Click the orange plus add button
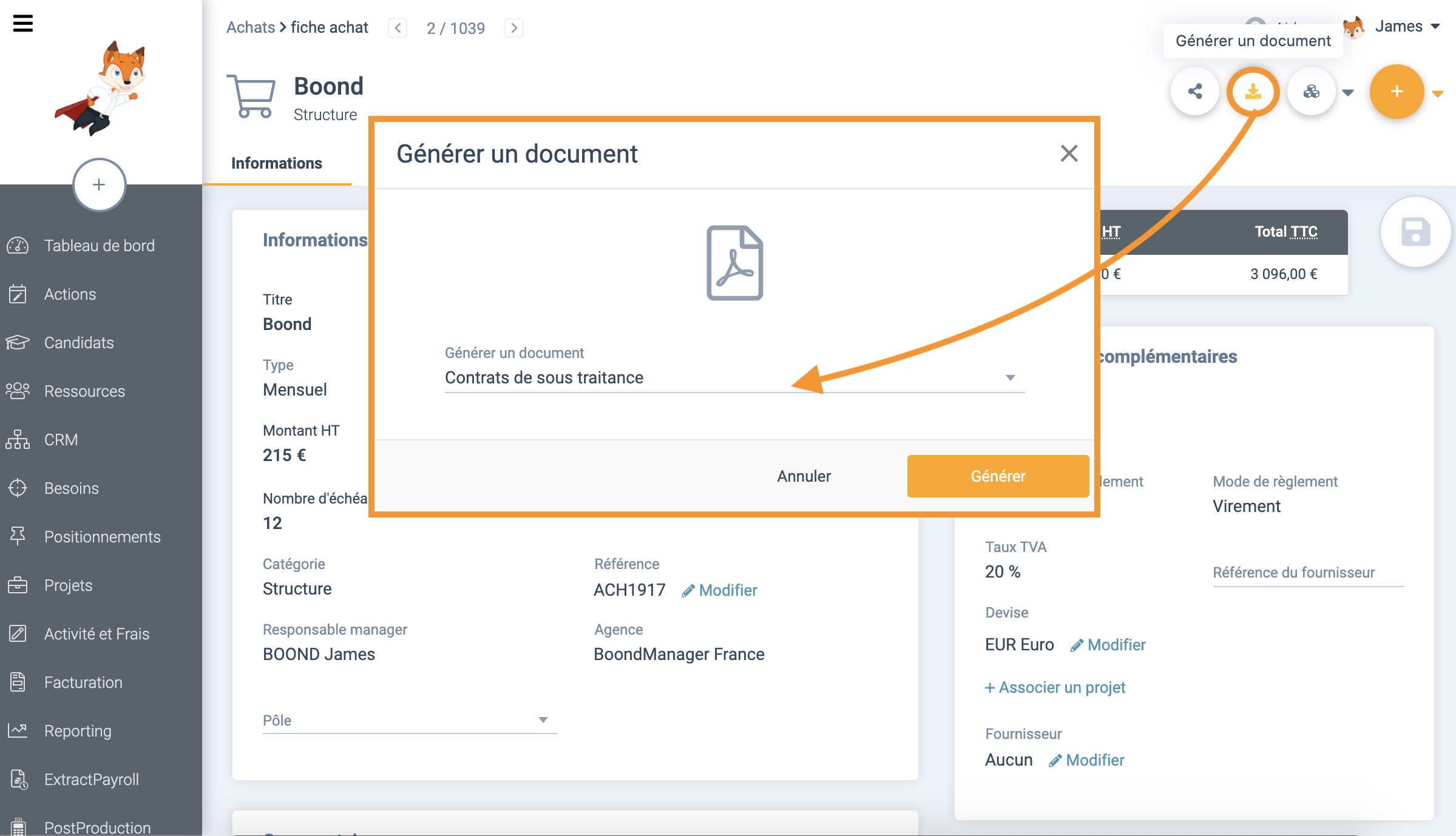1456x836 pixels. (1397, 92)
